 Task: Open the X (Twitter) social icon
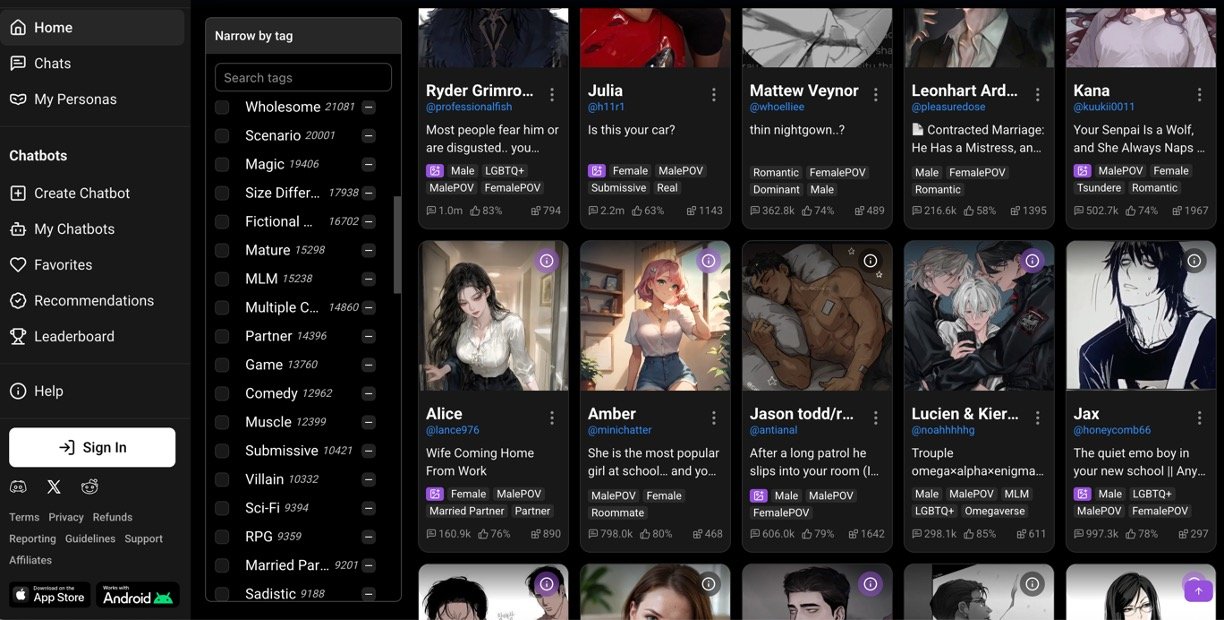(54, 487)
